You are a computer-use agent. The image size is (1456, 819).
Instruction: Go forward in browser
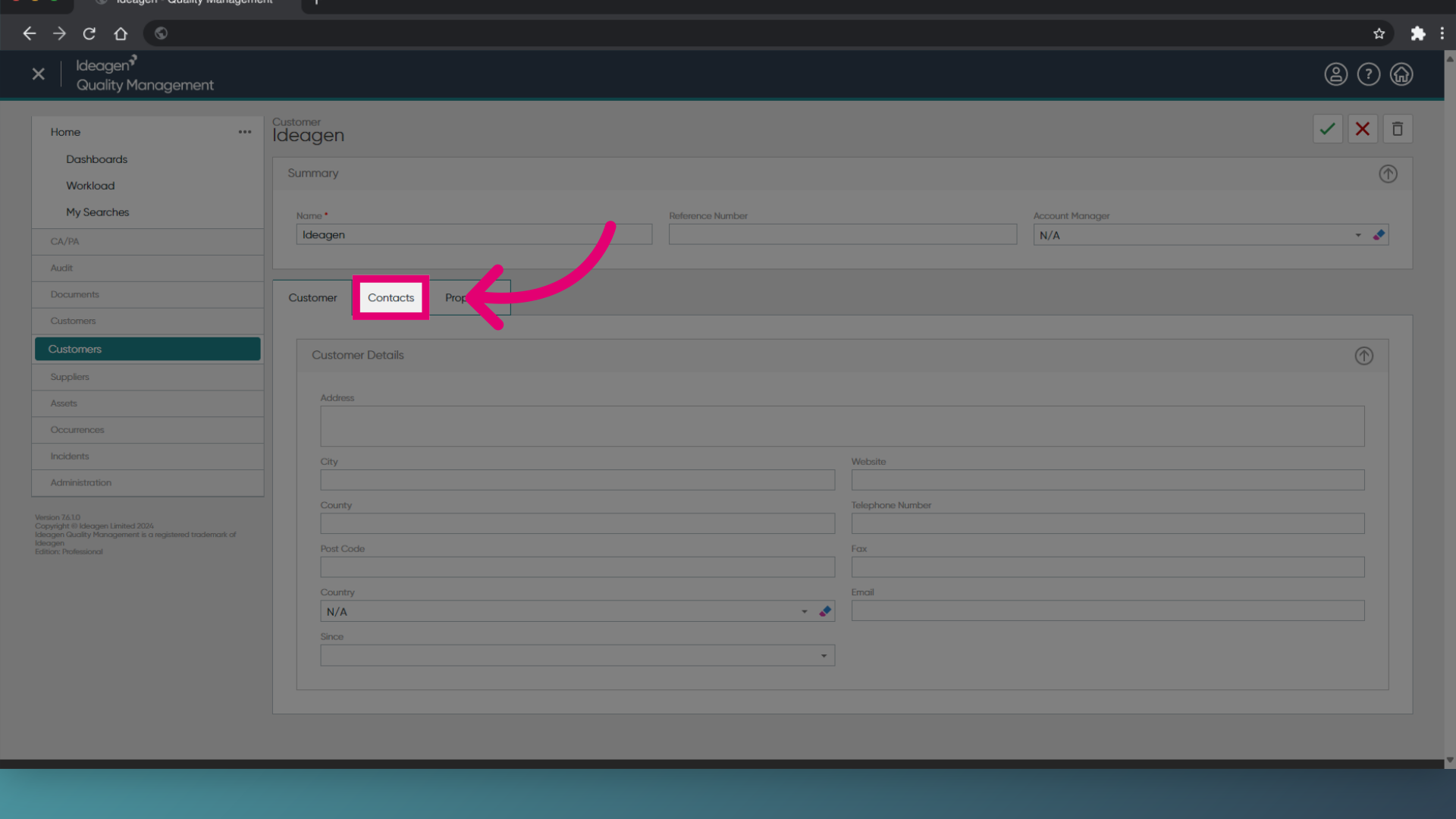59,33
